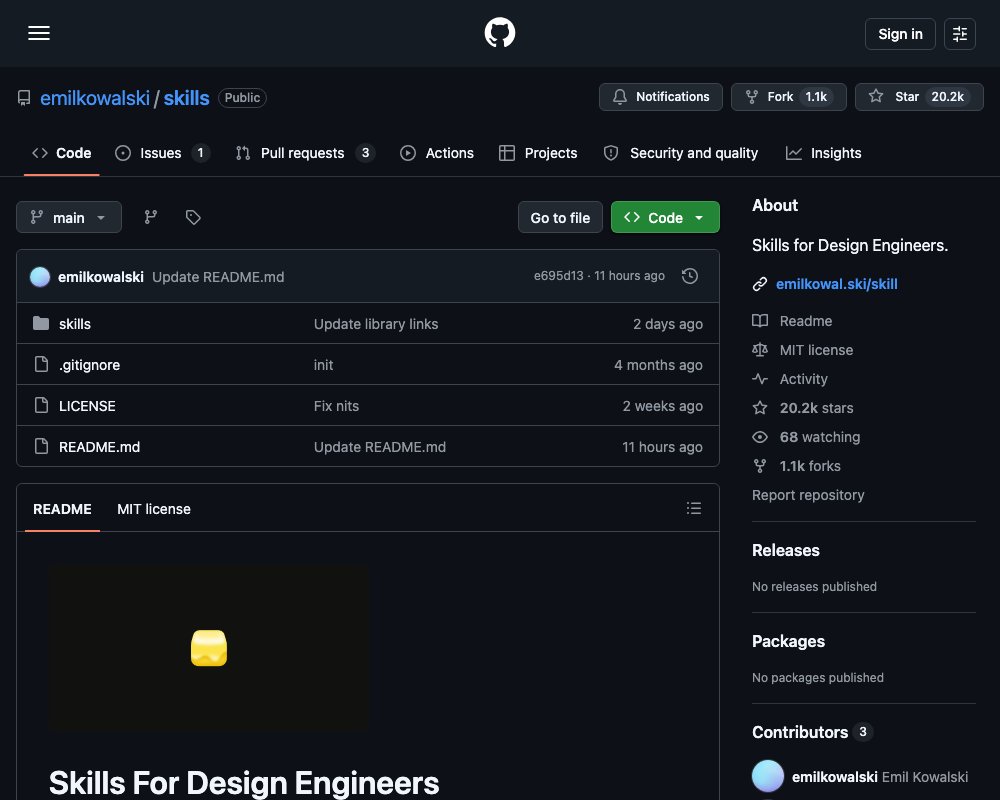The width and height of the screenshot is (1000, 800).
Task: Open 'Update library links' commit message
Action: click(x=376, y=324)
